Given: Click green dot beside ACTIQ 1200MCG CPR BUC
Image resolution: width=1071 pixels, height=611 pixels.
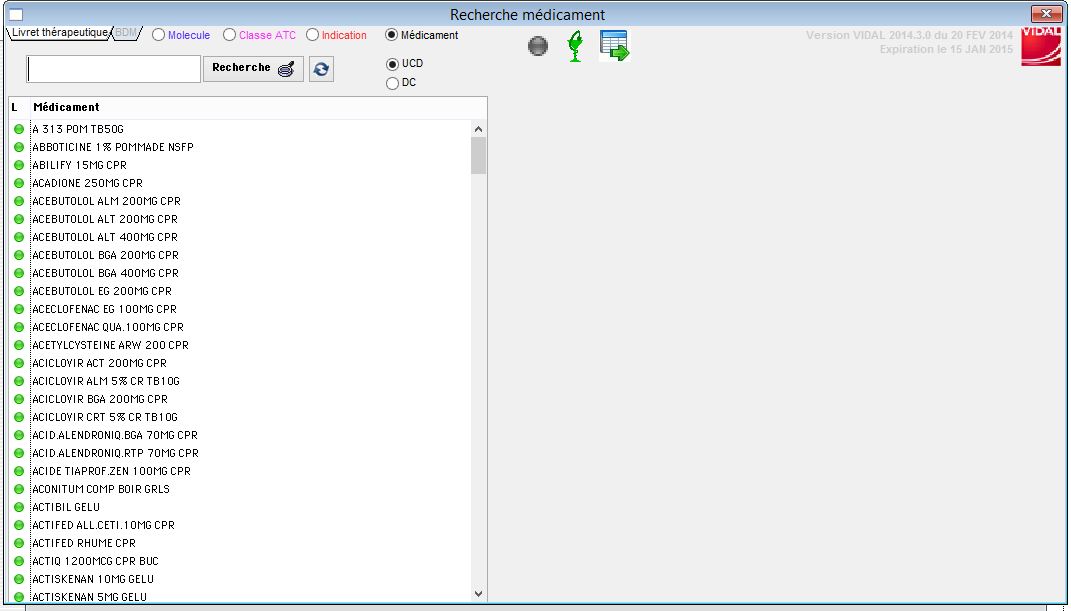Looking at the screenshot, I should [x=19, y=561].
